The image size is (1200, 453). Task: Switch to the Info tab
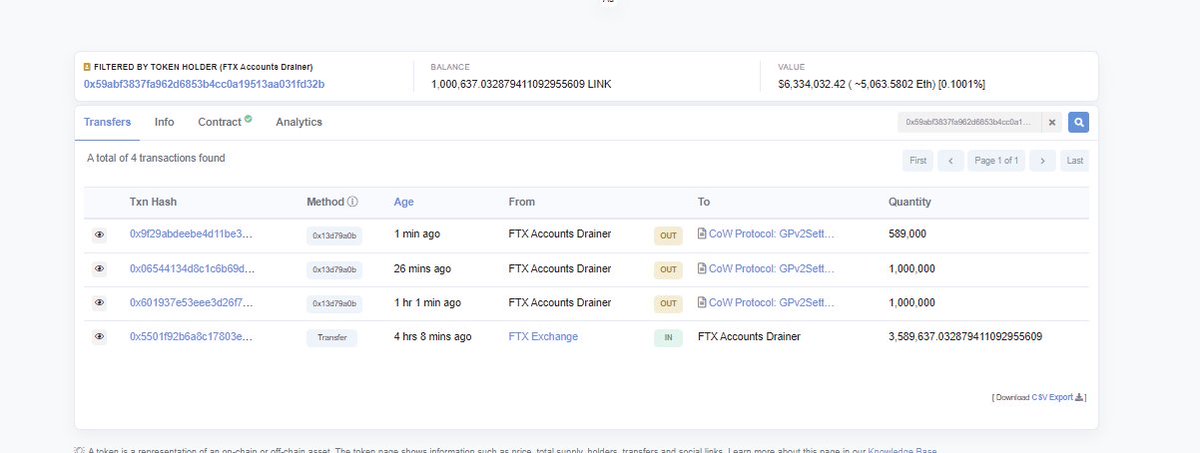point(164,122)
